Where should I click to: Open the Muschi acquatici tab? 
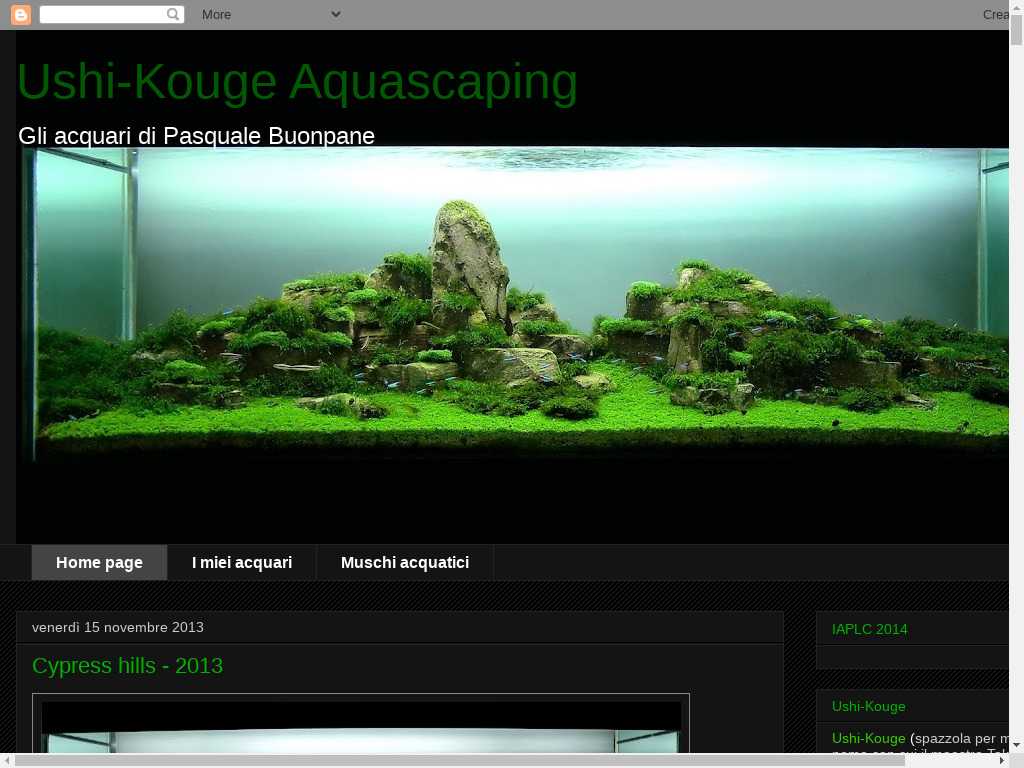point(405,562)
